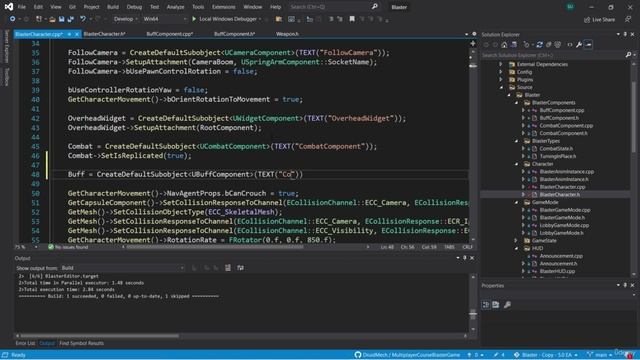The width and height of the screenshot is (640, 360).
Task: Click Collapse All icon in Solution Explorer
Action: (549, 44)
